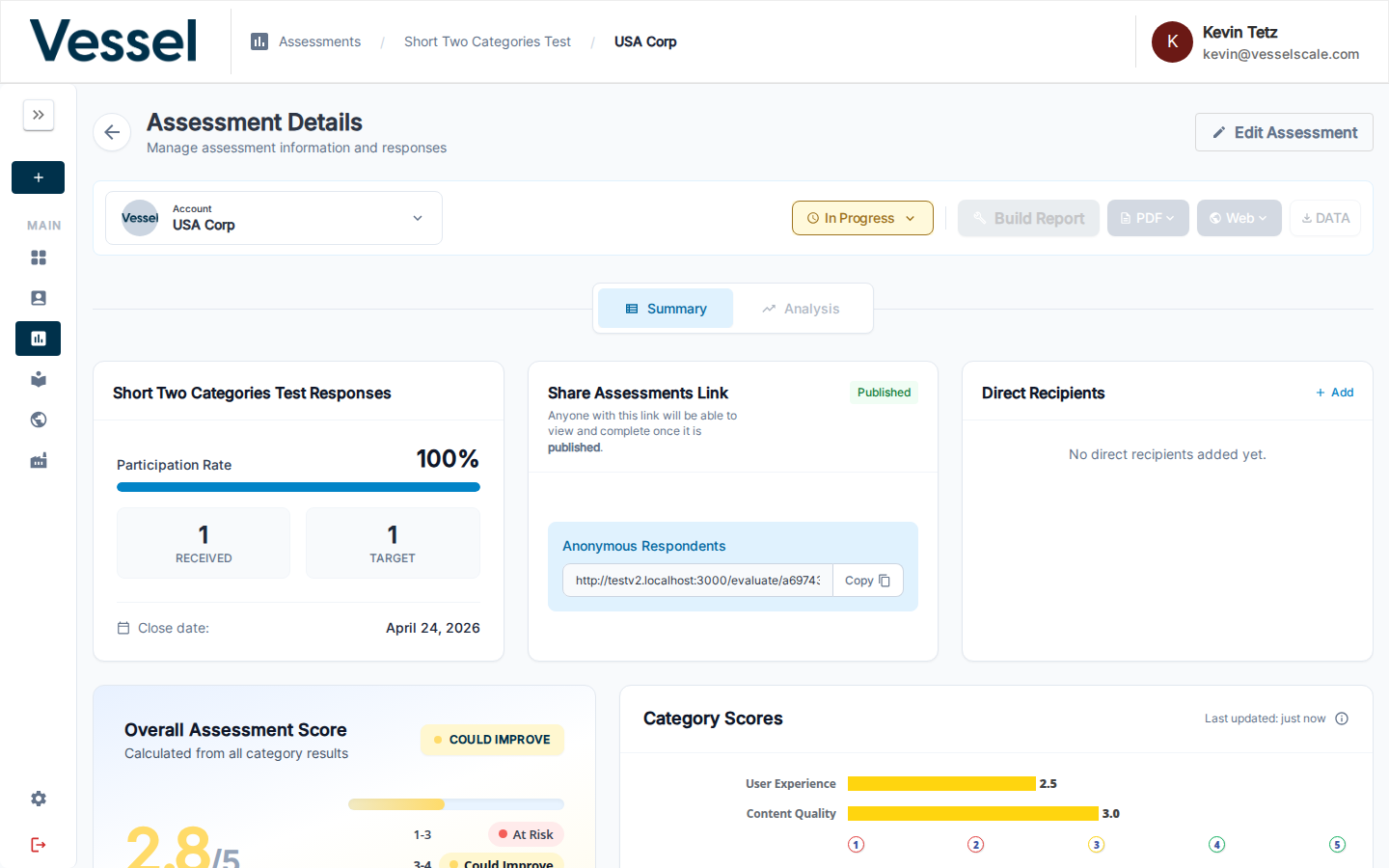Open the dashboard grid icon in sidebar
This screenshot has height=868, width=1389.
[39, 258]
